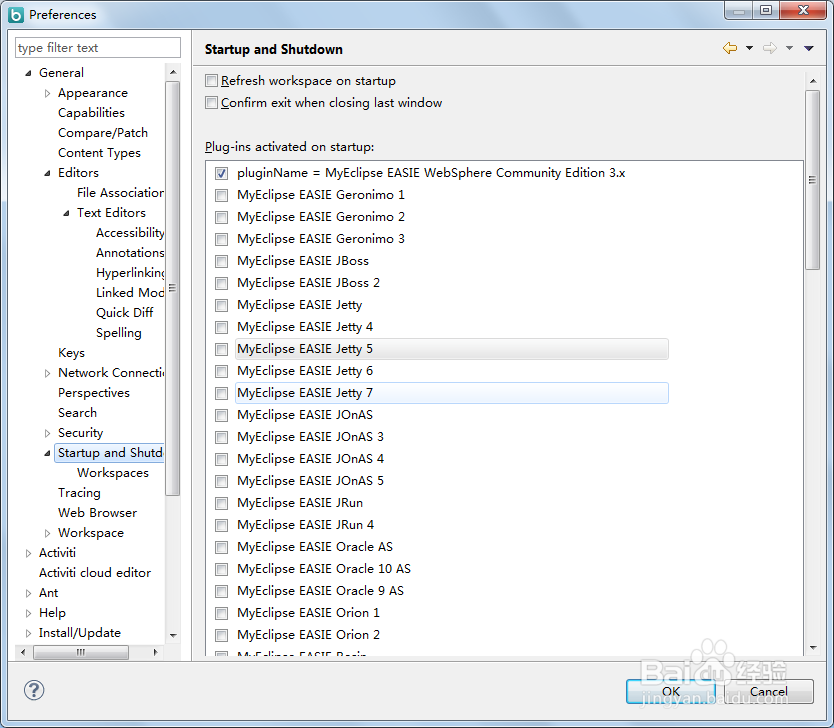Toggle Refresh workspace on startup checkbox
Viewport: 834px width, 728px height.
[212, 81]
